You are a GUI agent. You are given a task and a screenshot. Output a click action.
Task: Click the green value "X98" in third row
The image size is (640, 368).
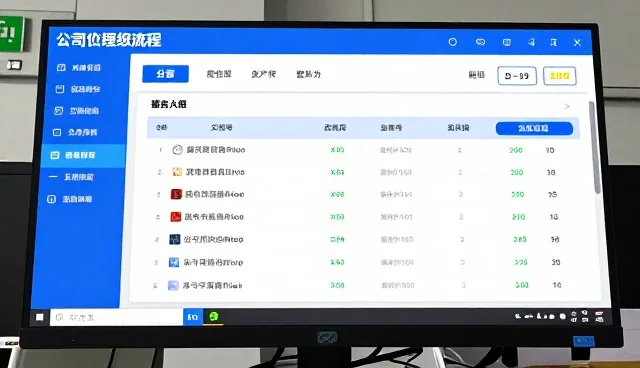point(337,195)
